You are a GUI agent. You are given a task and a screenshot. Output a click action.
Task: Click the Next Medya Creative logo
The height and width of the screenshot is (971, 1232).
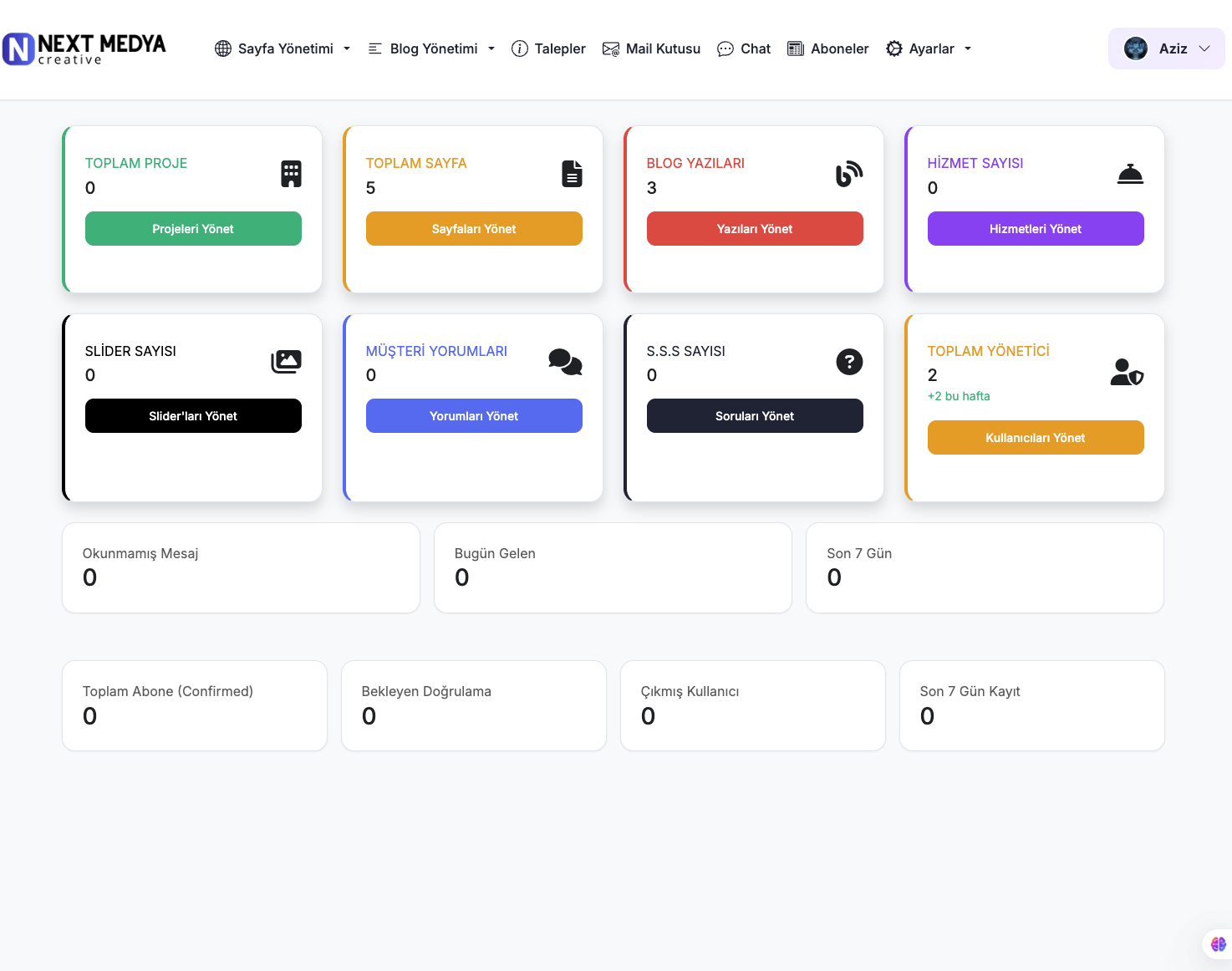click(84, 48)
